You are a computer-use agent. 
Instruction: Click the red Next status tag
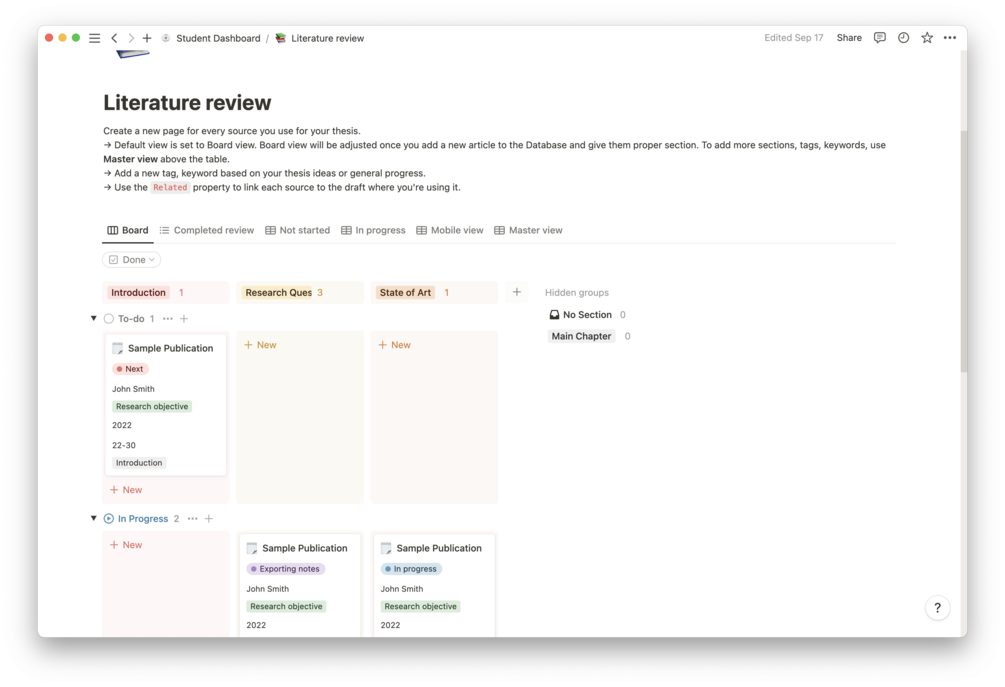[130, 369]
